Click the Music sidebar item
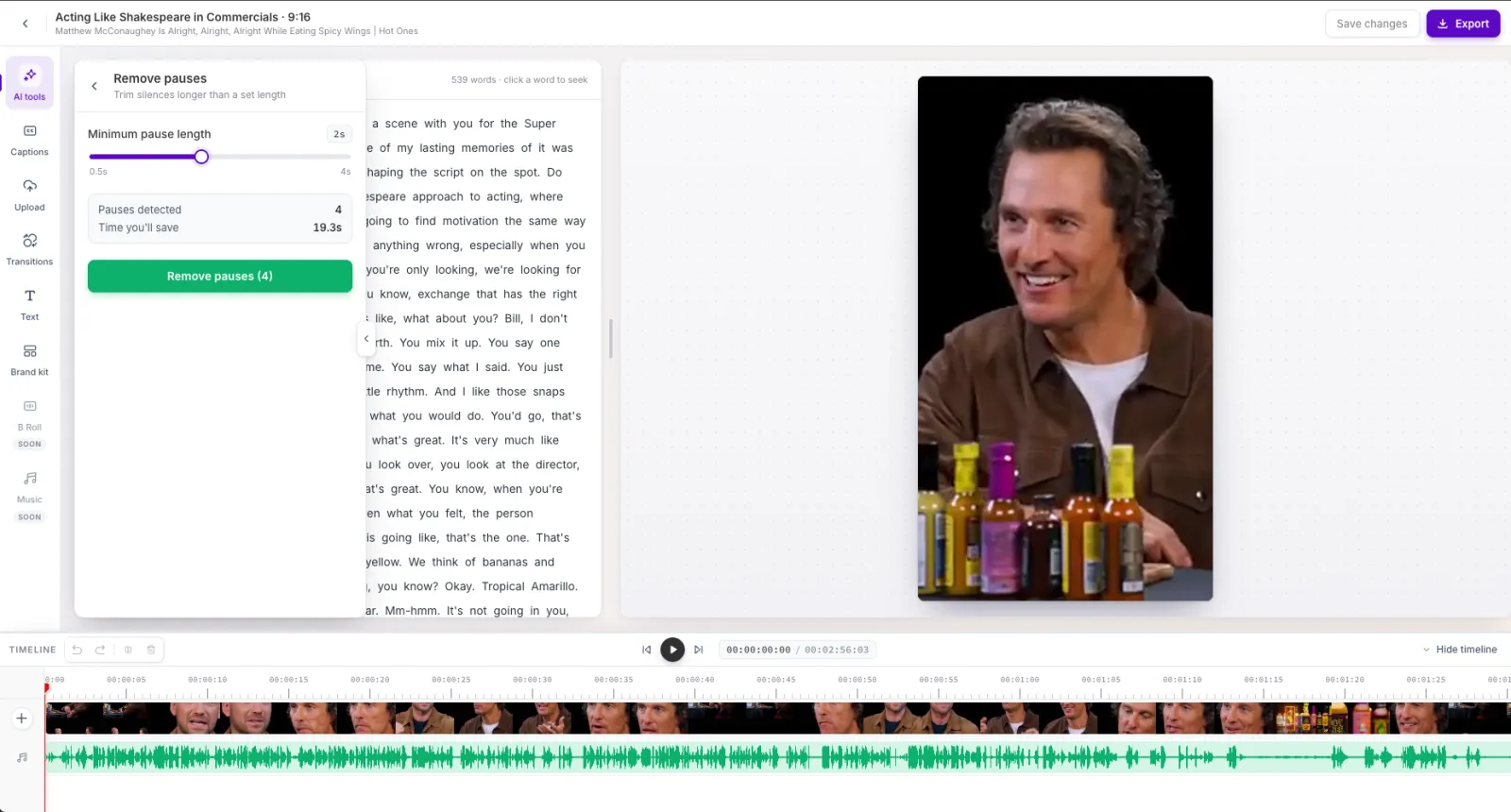 point(29,496)
